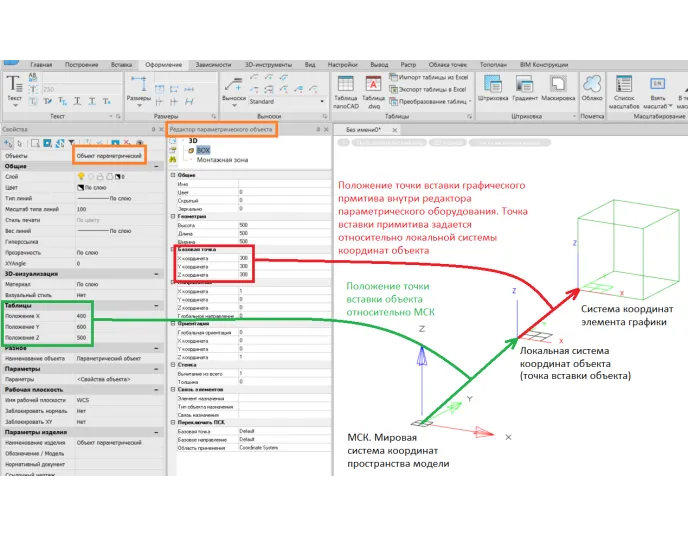
Task: Click the Тип линий По слою value
Action: [120, 198]
